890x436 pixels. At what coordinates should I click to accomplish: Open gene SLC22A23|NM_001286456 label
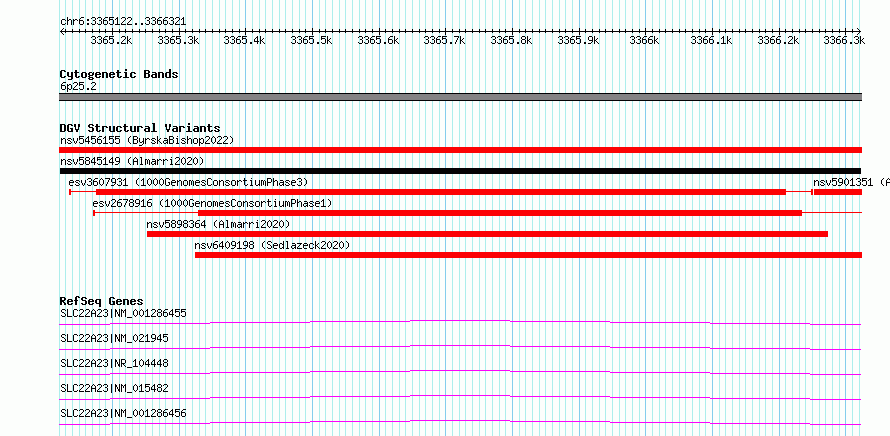[x=123, y=413]
